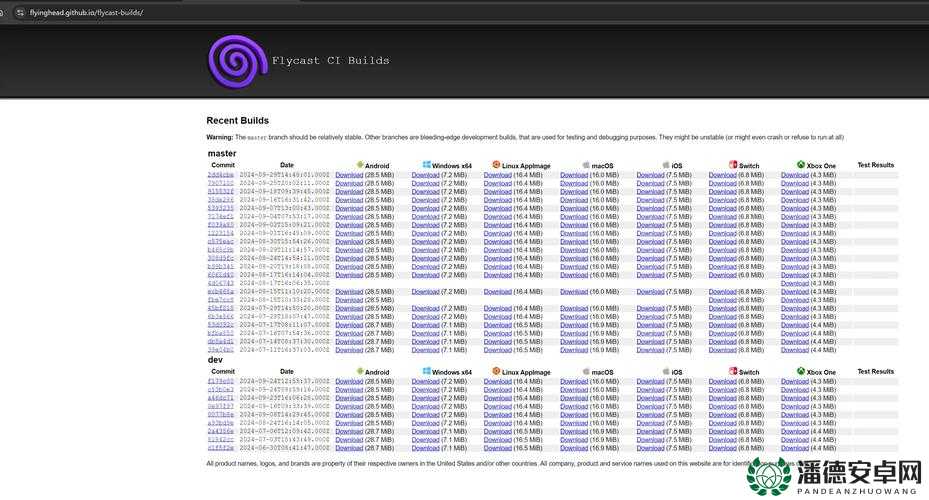Open the commit link for dev build 2024-09-23

point(220,398)
